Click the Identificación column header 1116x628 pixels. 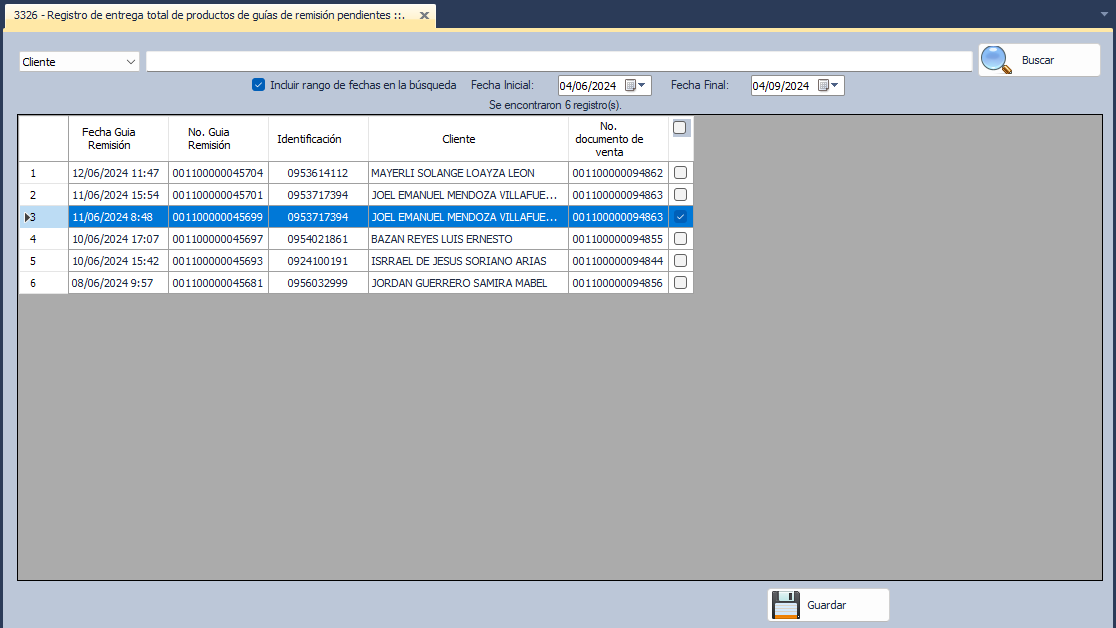pos(309,139)
